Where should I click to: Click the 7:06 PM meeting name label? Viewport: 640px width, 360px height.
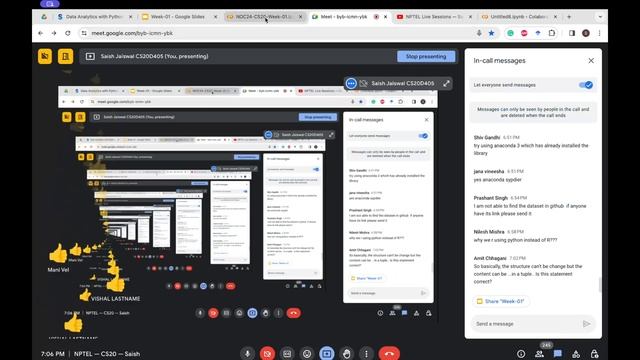(90, 354)
